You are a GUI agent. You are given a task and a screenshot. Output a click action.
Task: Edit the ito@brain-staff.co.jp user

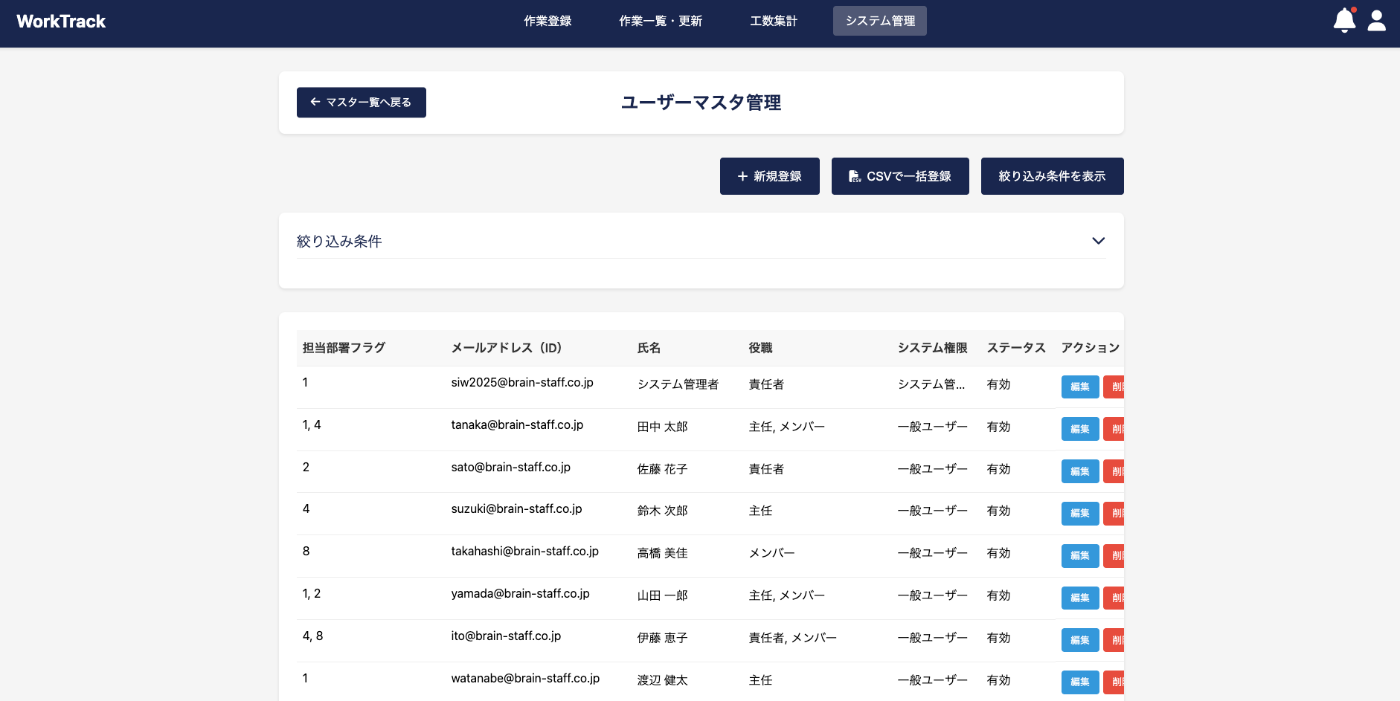[x=1080, y=640]
